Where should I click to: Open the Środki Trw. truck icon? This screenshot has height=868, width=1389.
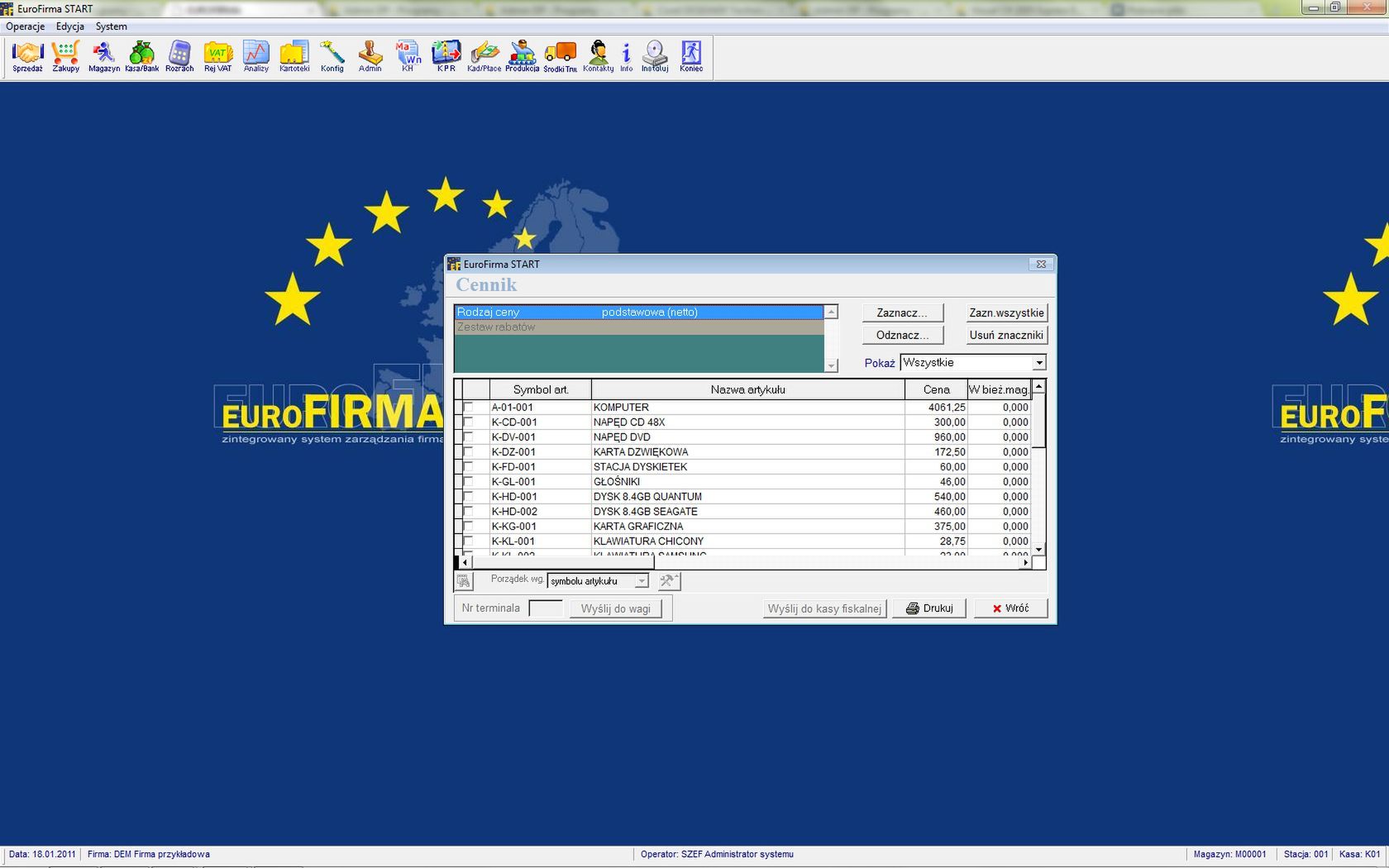click(x=560, y=56)
